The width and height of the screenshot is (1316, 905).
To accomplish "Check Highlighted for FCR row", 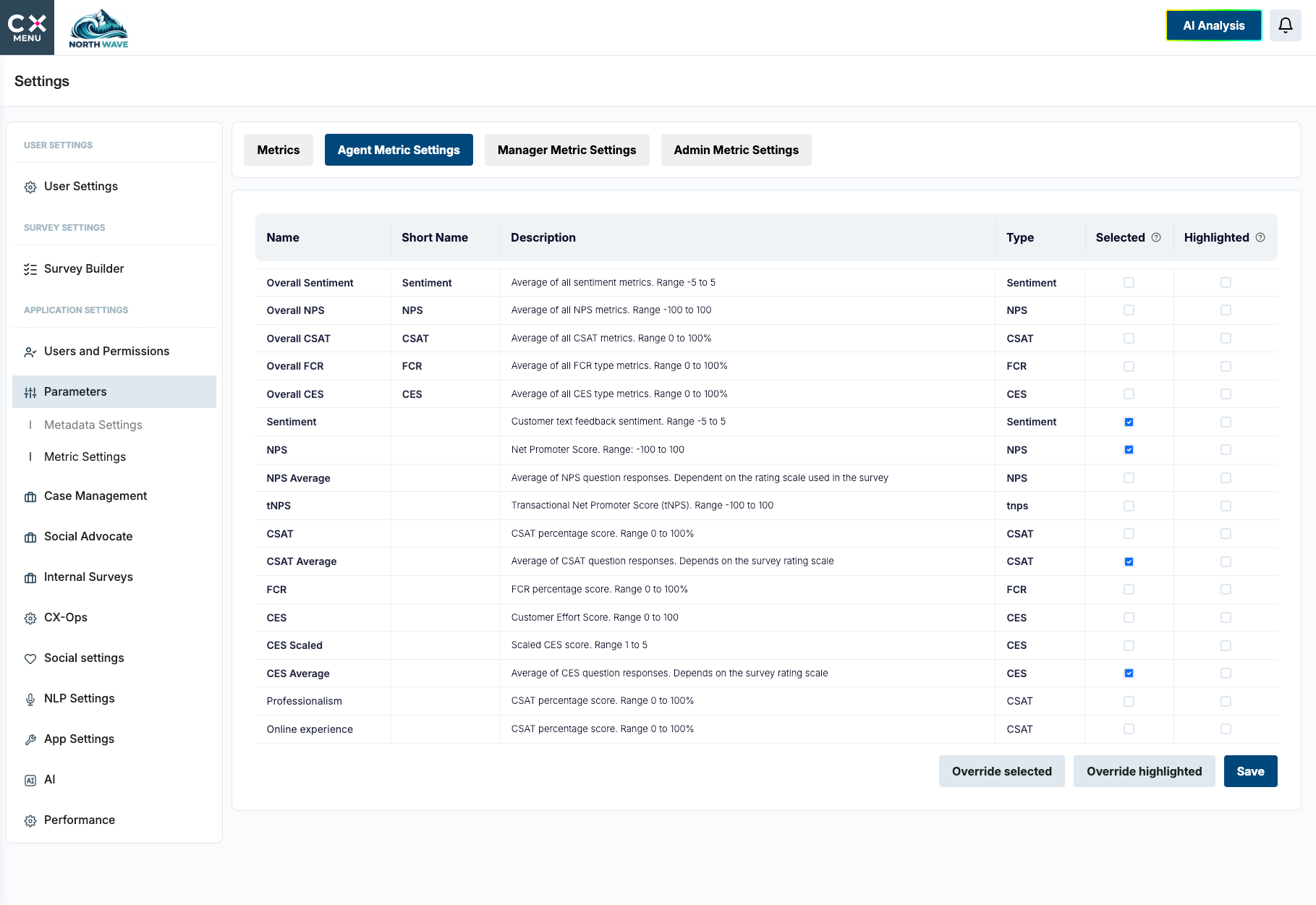I will 1226,590.
